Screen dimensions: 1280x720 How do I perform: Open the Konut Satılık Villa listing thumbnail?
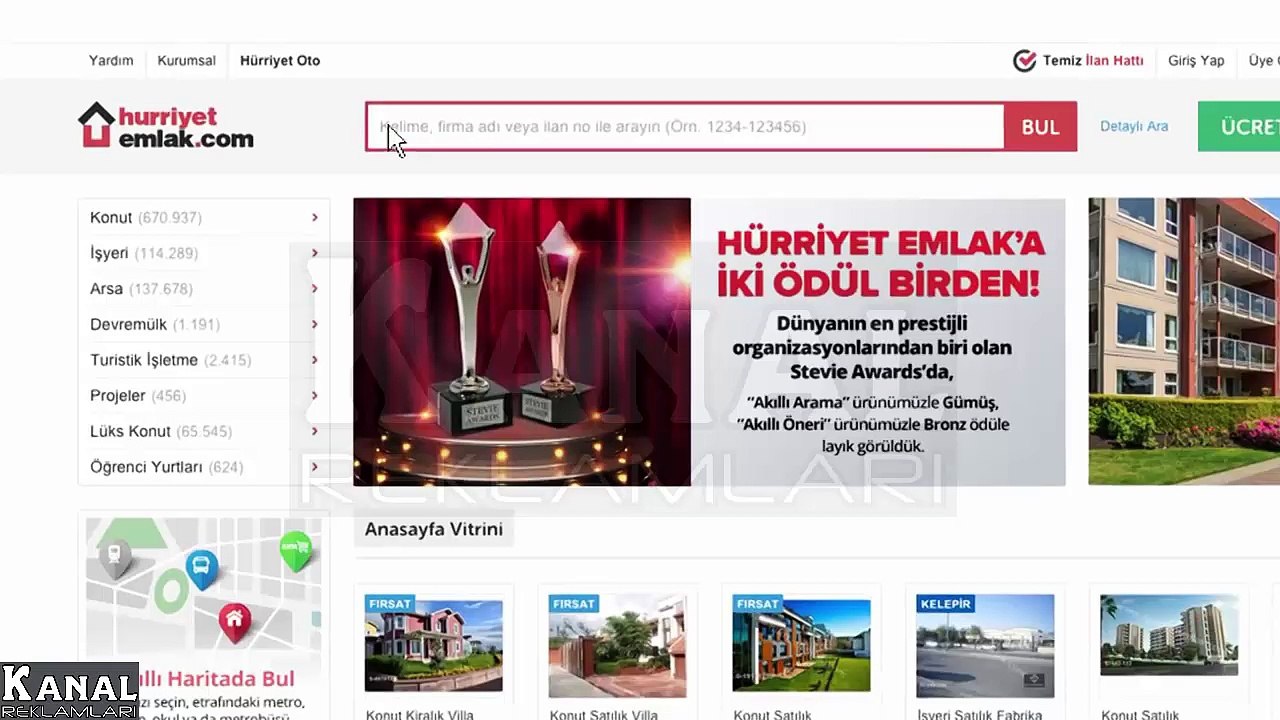618,645
